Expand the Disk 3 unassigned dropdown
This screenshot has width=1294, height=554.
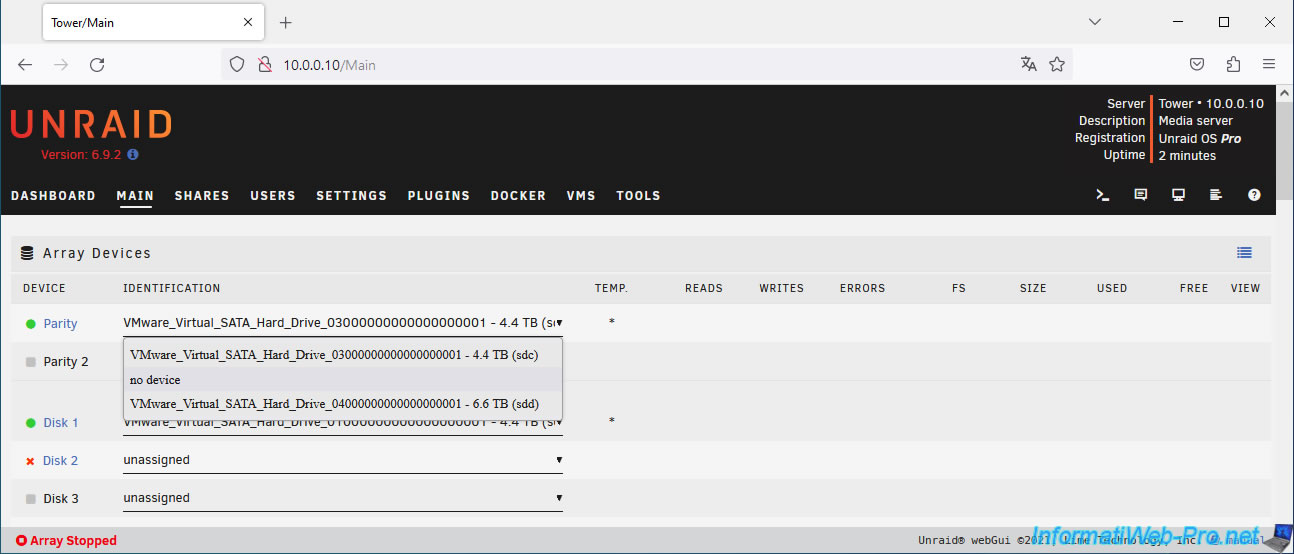tap(342, 498)
